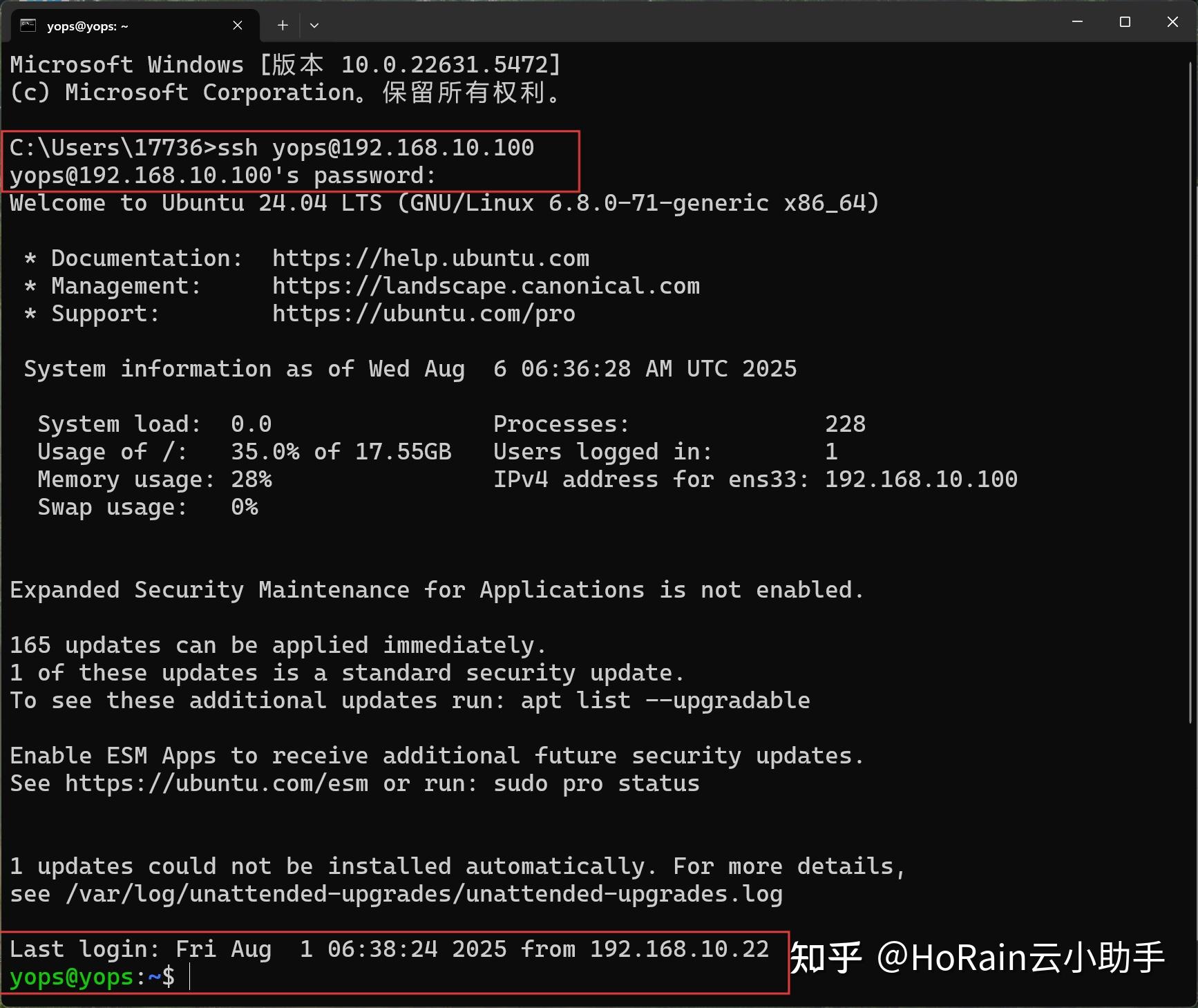Click the vertical scrollbar thumb

[x=1190, y=392]
